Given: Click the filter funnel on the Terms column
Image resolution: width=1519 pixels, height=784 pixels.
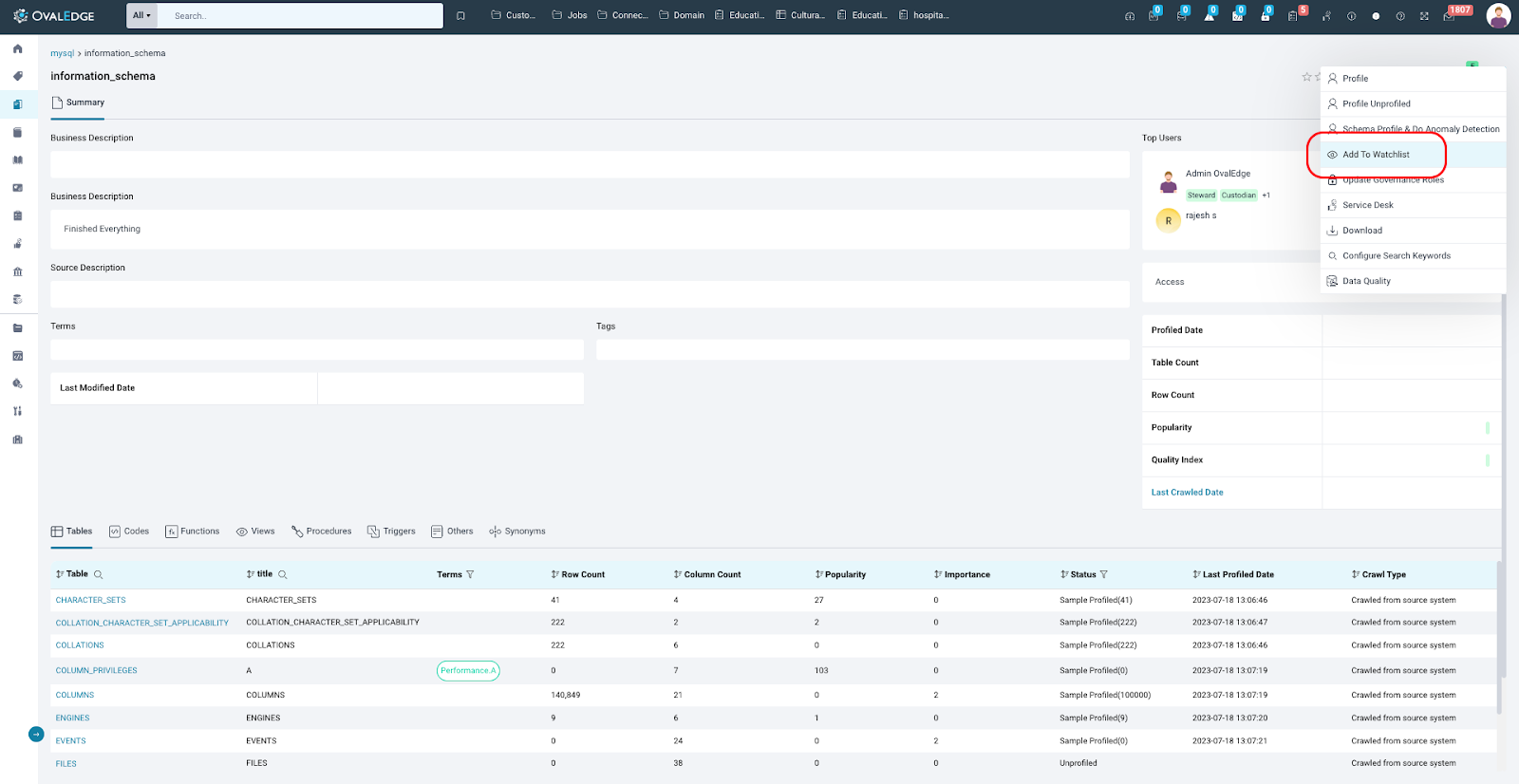Looking at the screenshot, I should [470, 574].
